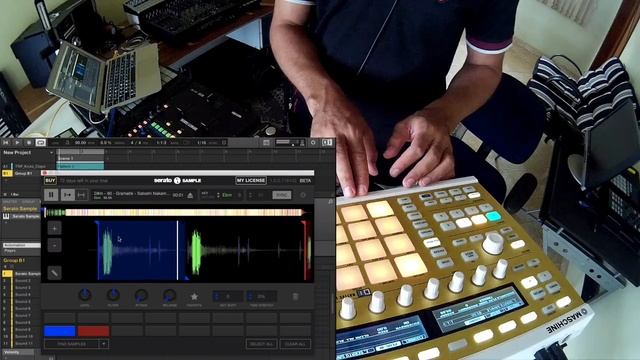Select the blue sample pad
640x360 pixels.
pos(60,331)
